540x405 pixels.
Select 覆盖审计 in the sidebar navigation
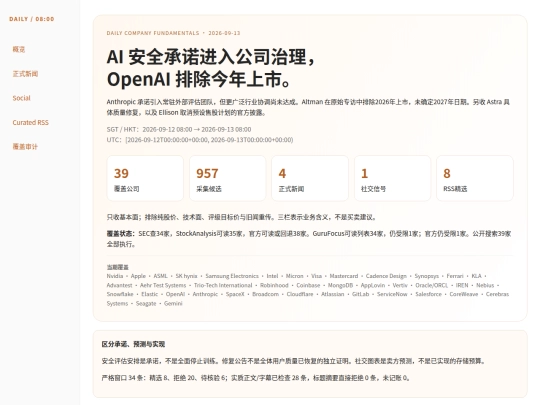coord(25,147)
